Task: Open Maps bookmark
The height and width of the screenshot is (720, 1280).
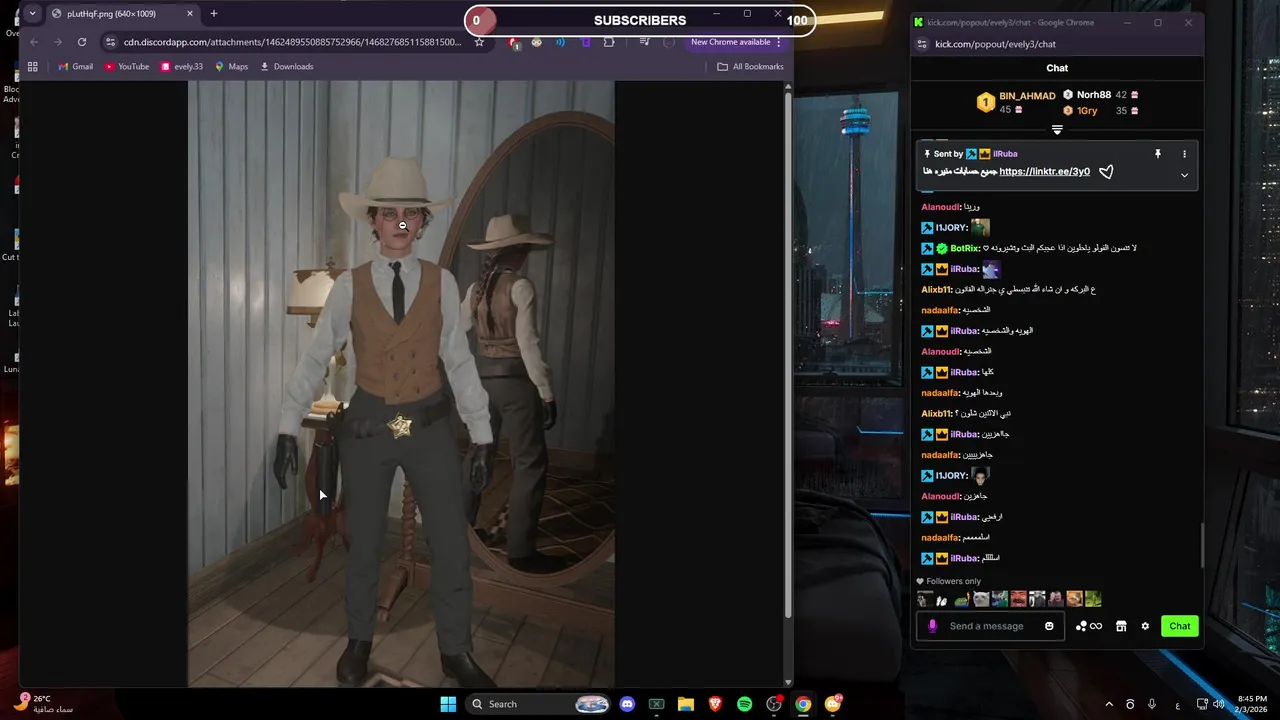Action: click(x=231, y=67)
